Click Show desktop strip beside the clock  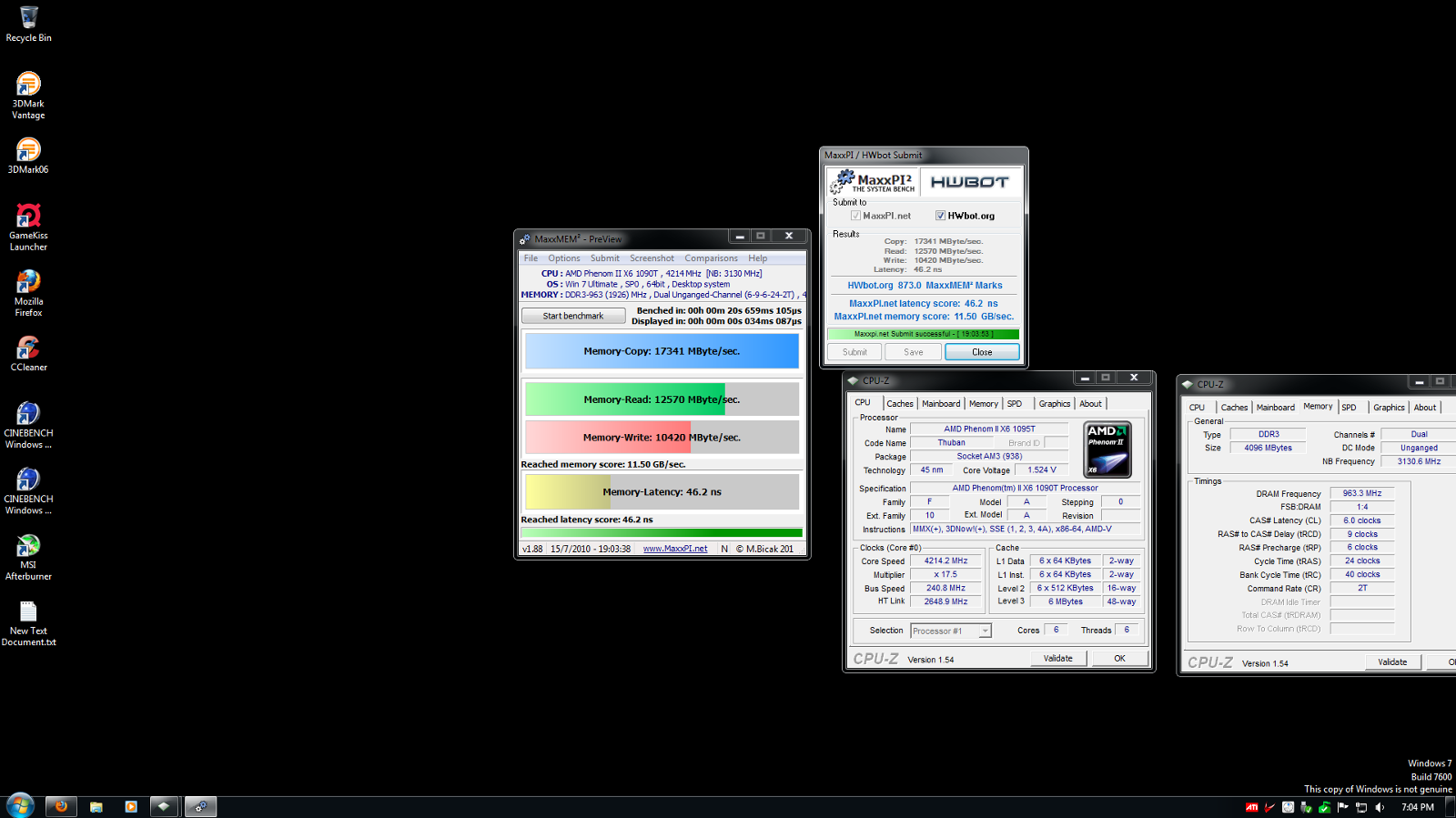(1451, 807)
